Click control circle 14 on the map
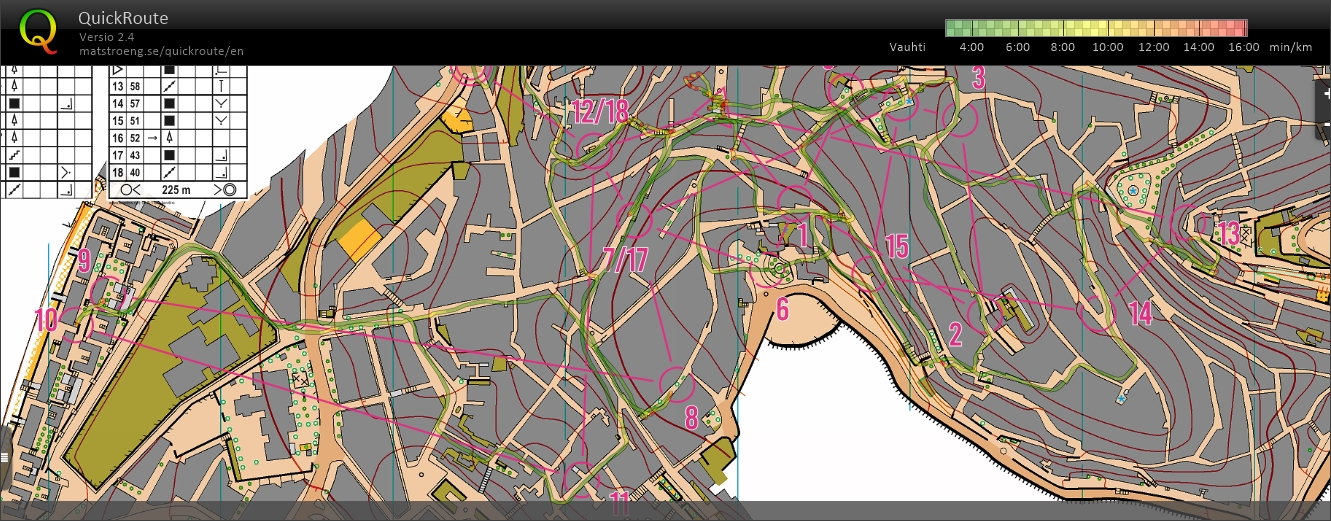 click(1097, 314)
